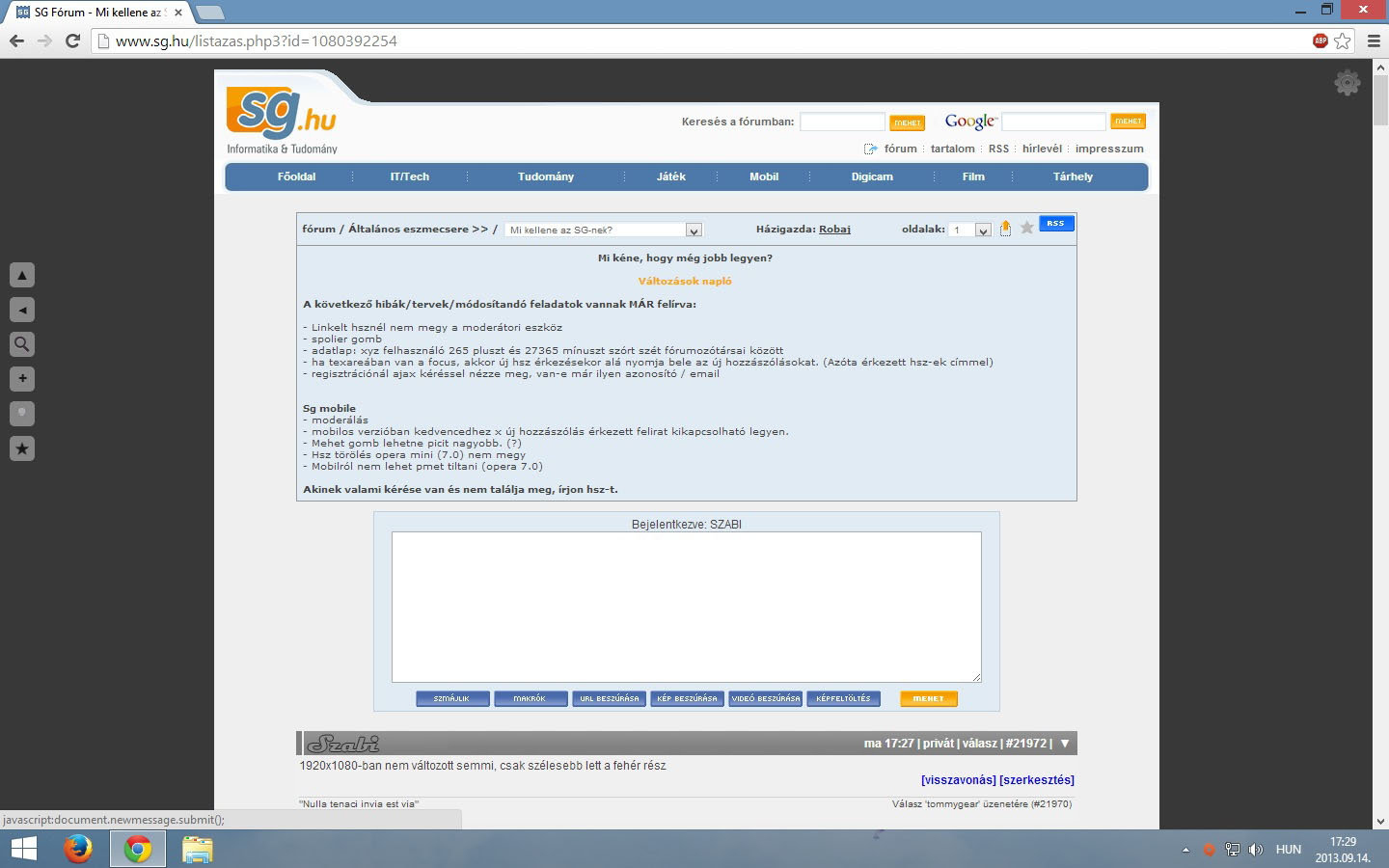Click the gear settings icon at top right
Screen dimensions: 1389x868
point(1347,83)
